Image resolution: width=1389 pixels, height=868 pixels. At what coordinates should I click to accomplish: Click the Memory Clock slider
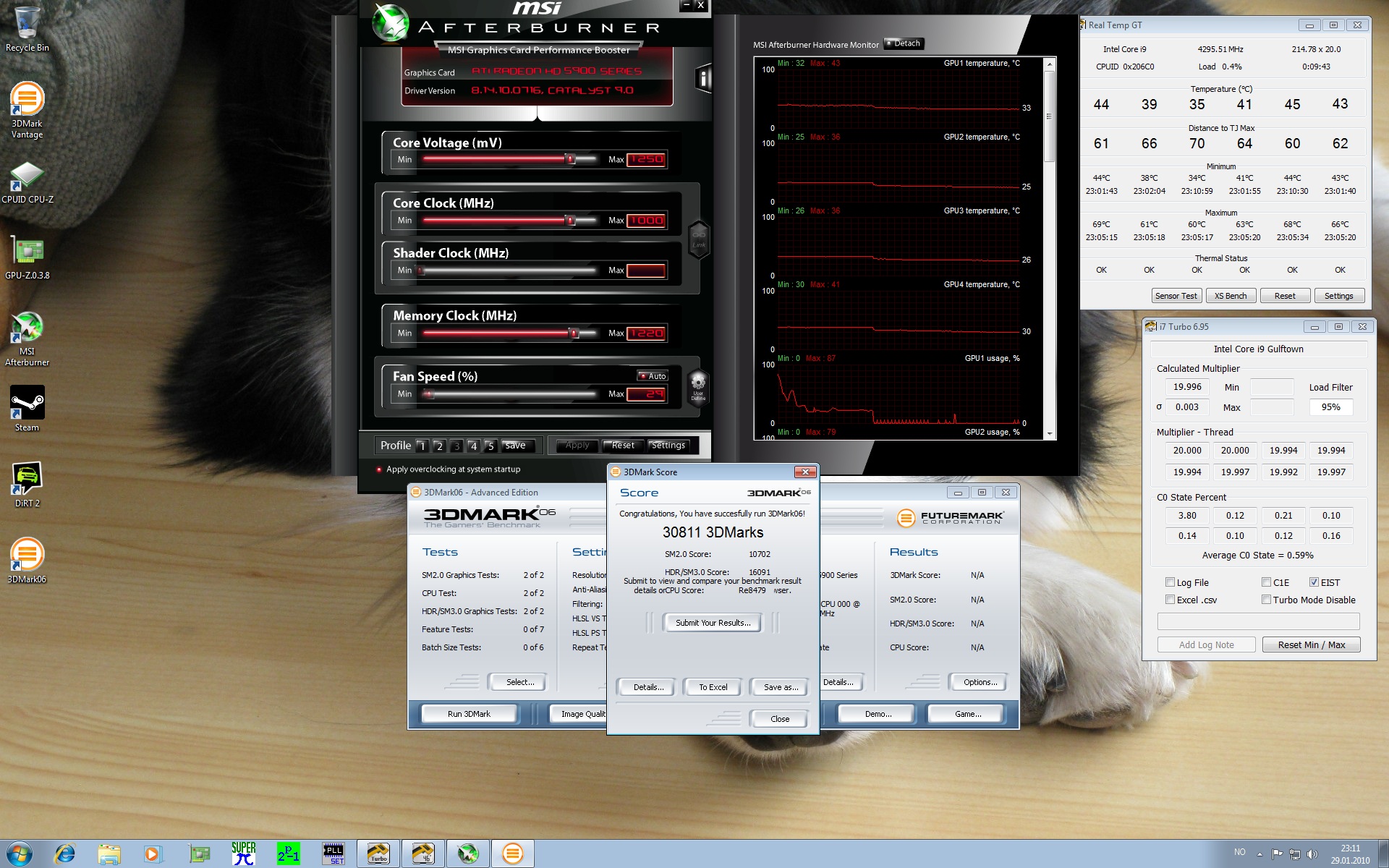coord(510,333)
